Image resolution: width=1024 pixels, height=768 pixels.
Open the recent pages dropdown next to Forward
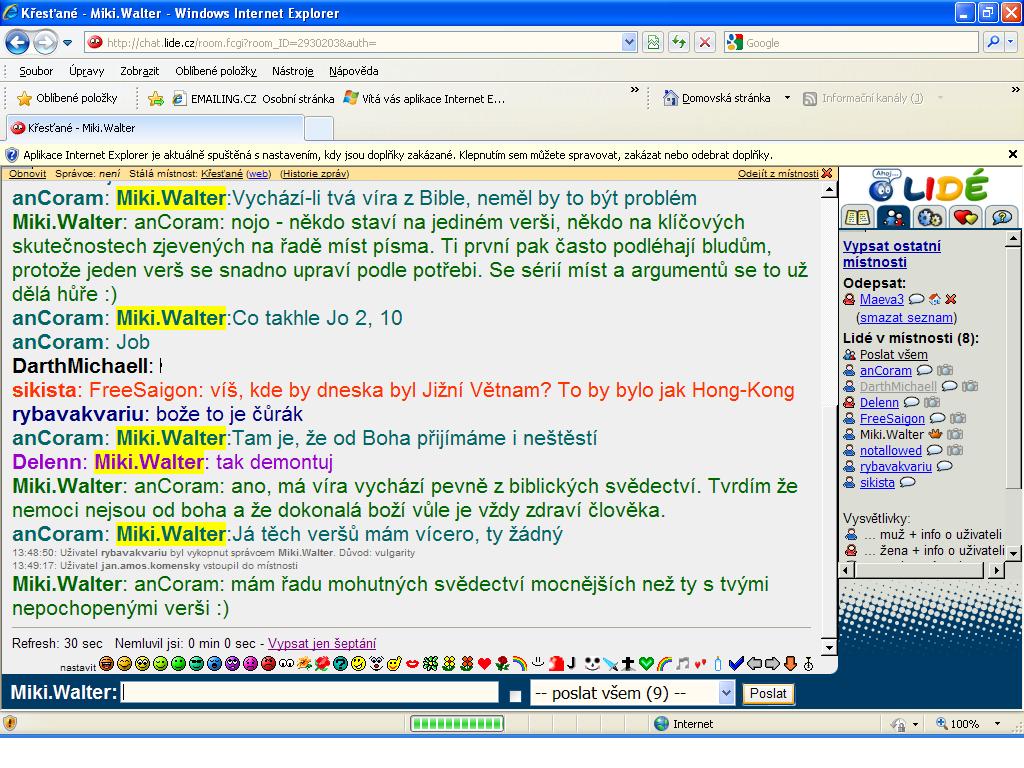[x=67, y=43]
